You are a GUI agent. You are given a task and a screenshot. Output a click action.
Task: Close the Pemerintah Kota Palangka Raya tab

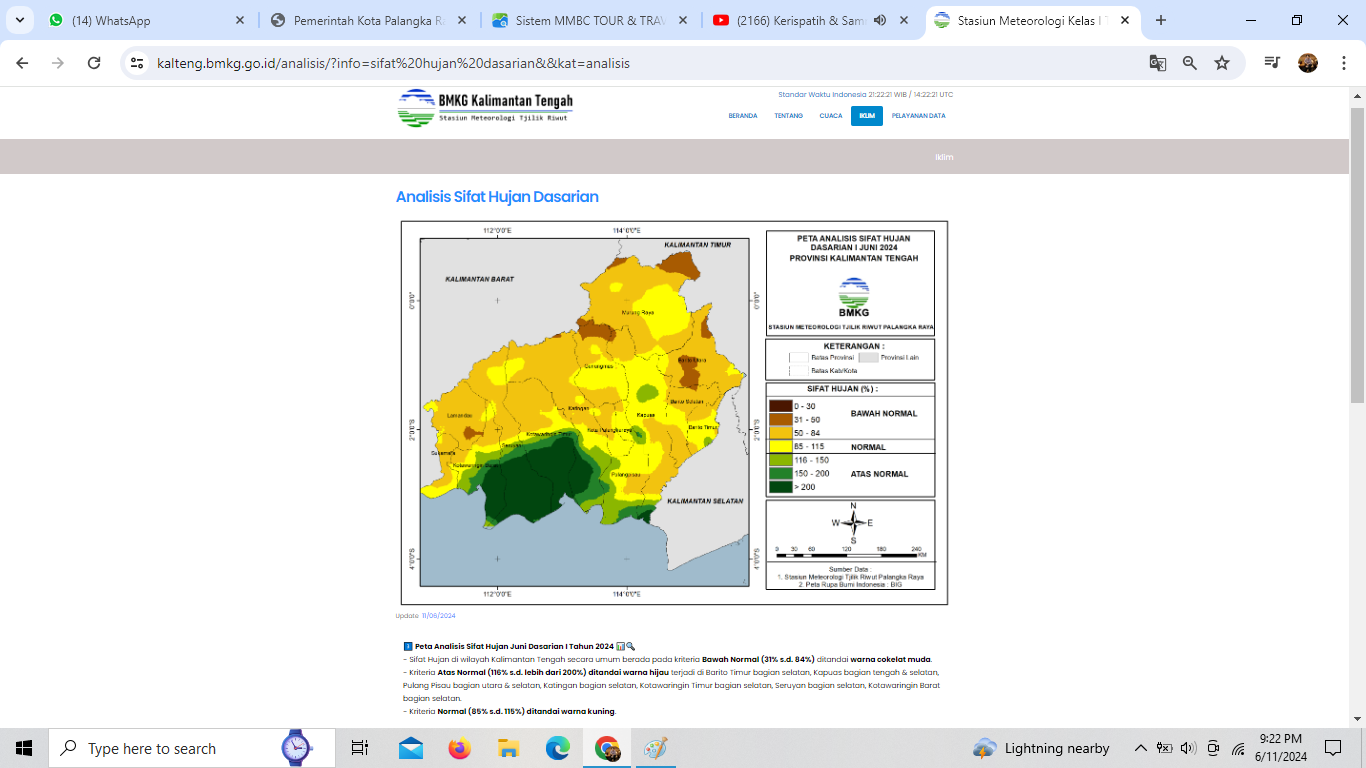click(x=461, y=20)
